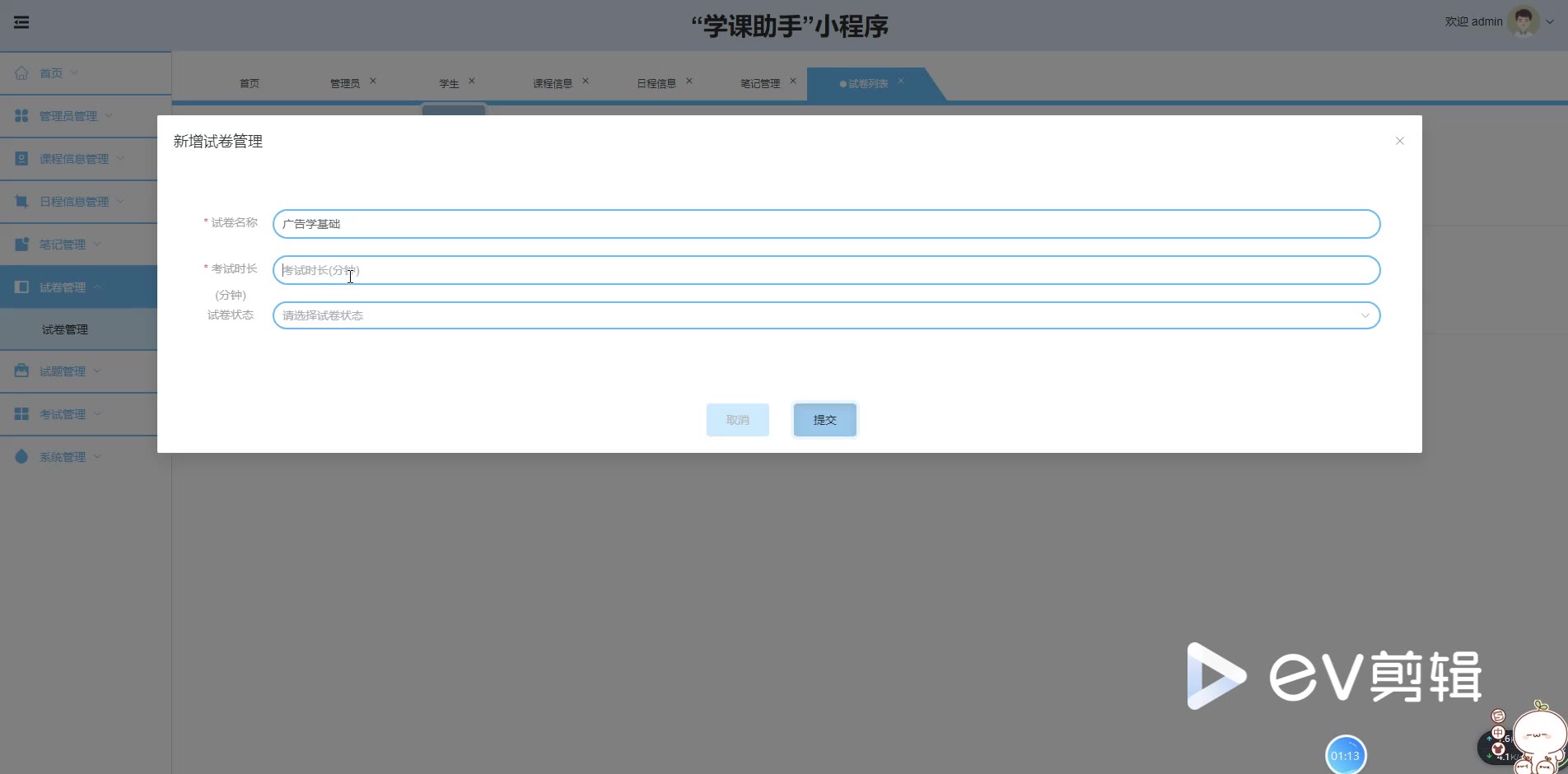Expand the 考试管理 chevron

(97, 413)
